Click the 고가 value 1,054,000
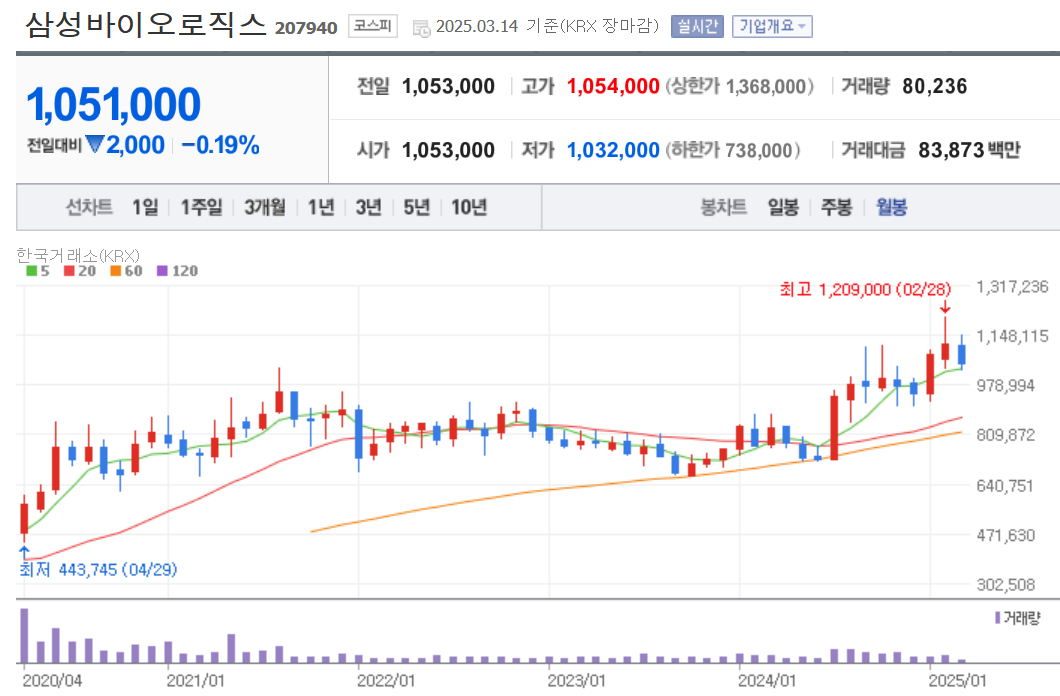The width and height of the screenshot is (1060, 696). point(612,86)
